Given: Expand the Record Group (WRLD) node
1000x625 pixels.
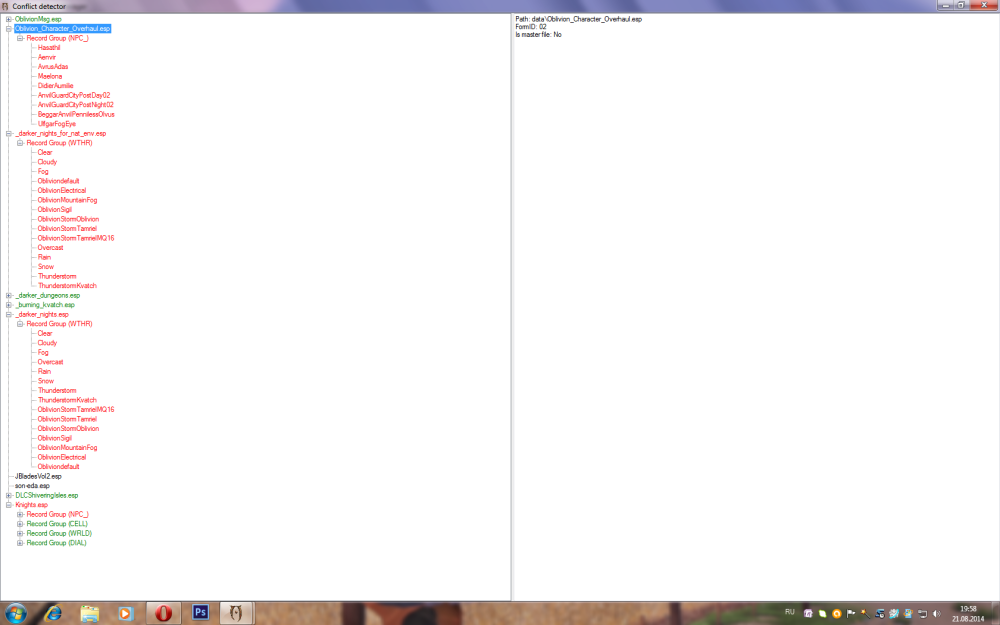Looking at the screenshot, I should [x=20, y=533].
